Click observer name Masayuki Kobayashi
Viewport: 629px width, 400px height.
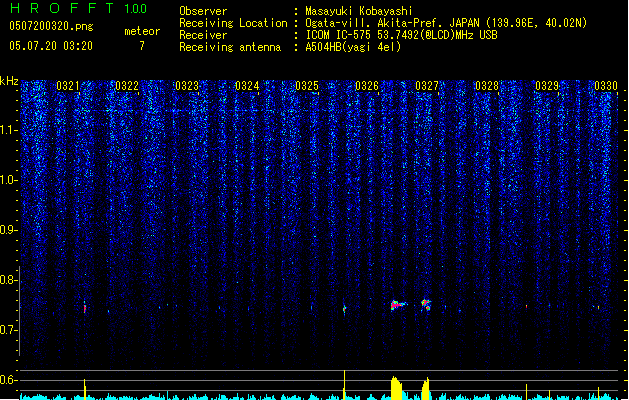(359, 11)
